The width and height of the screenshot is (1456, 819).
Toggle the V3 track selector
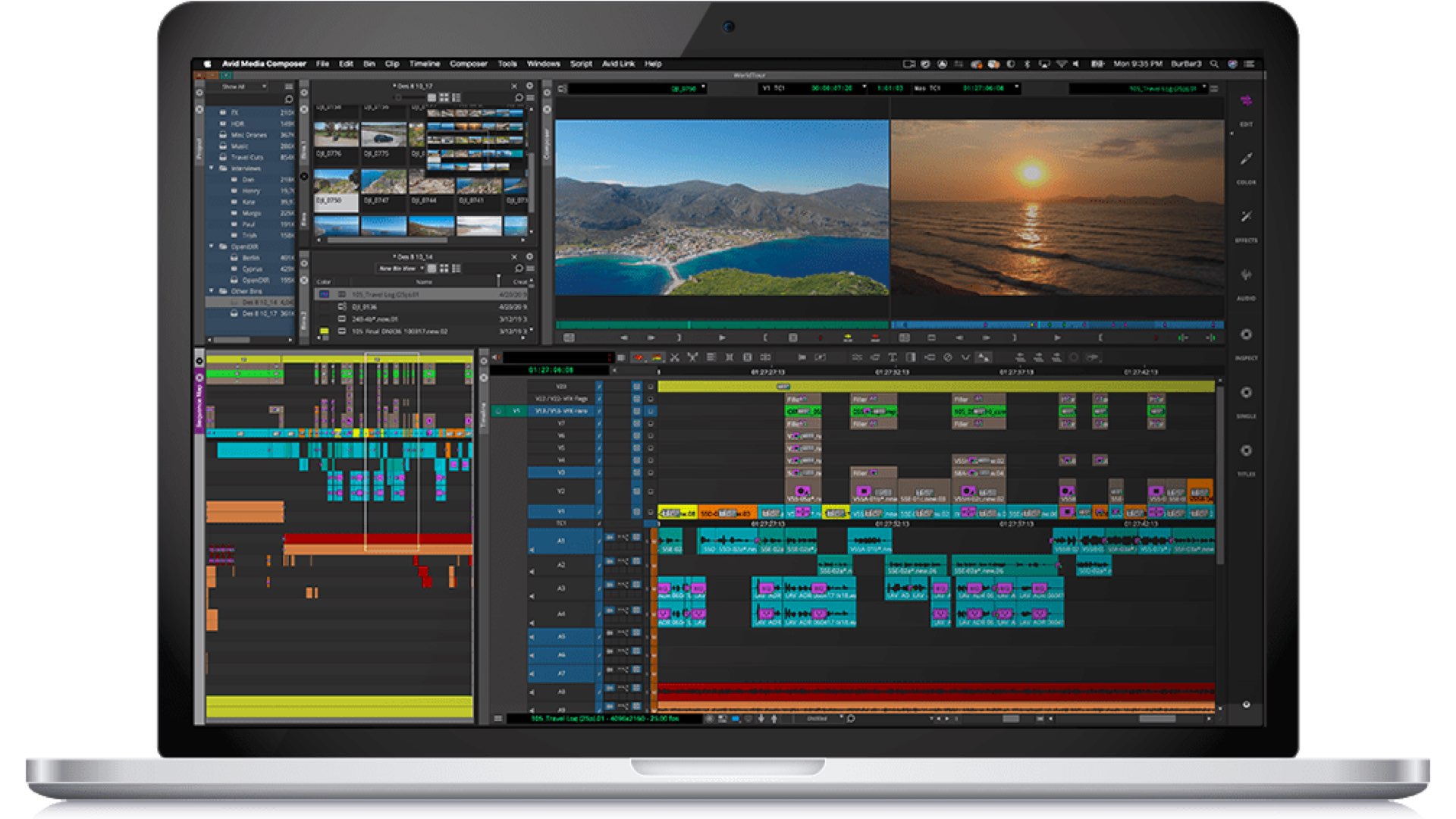click(561, 472)
